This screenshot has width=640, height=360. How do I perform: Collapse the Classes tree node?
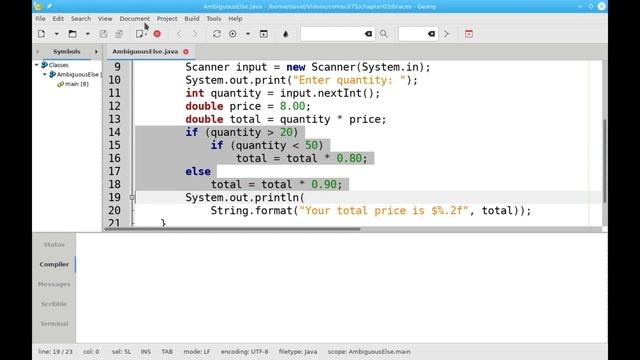click(37, 65)
